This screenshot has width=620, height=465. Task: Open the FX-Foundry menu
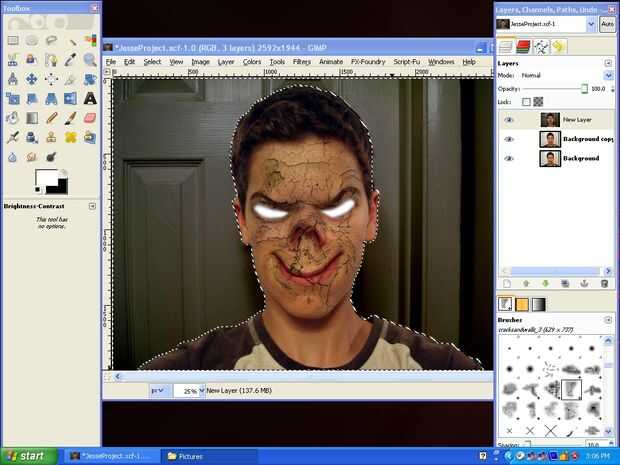point(368,62)
